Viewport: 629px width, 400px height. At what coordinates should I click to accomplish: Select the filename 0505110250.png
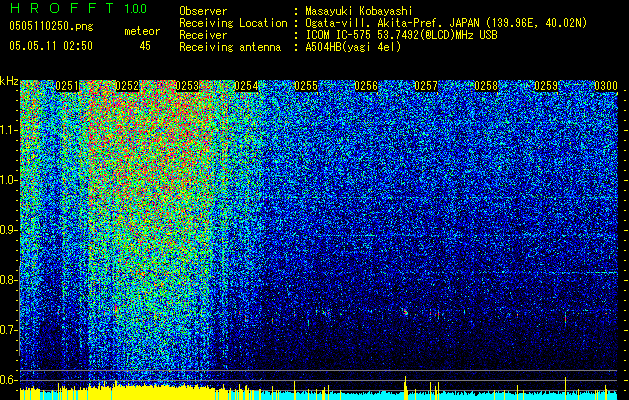pos(51,26)
